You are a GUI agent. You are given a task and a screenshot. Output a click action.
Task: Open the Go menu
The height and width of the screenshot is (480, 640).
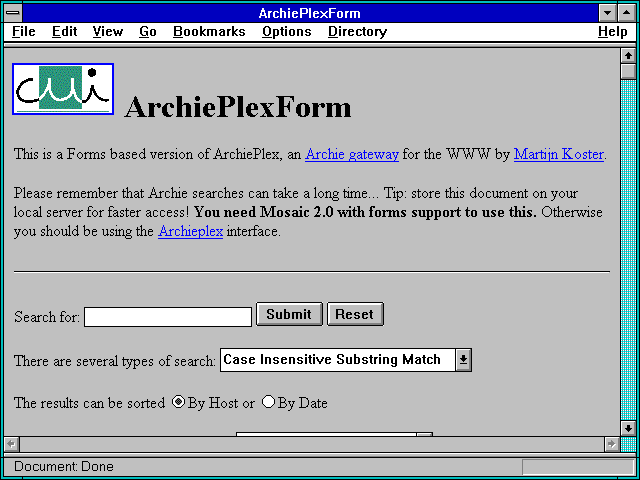pos(147,32)
